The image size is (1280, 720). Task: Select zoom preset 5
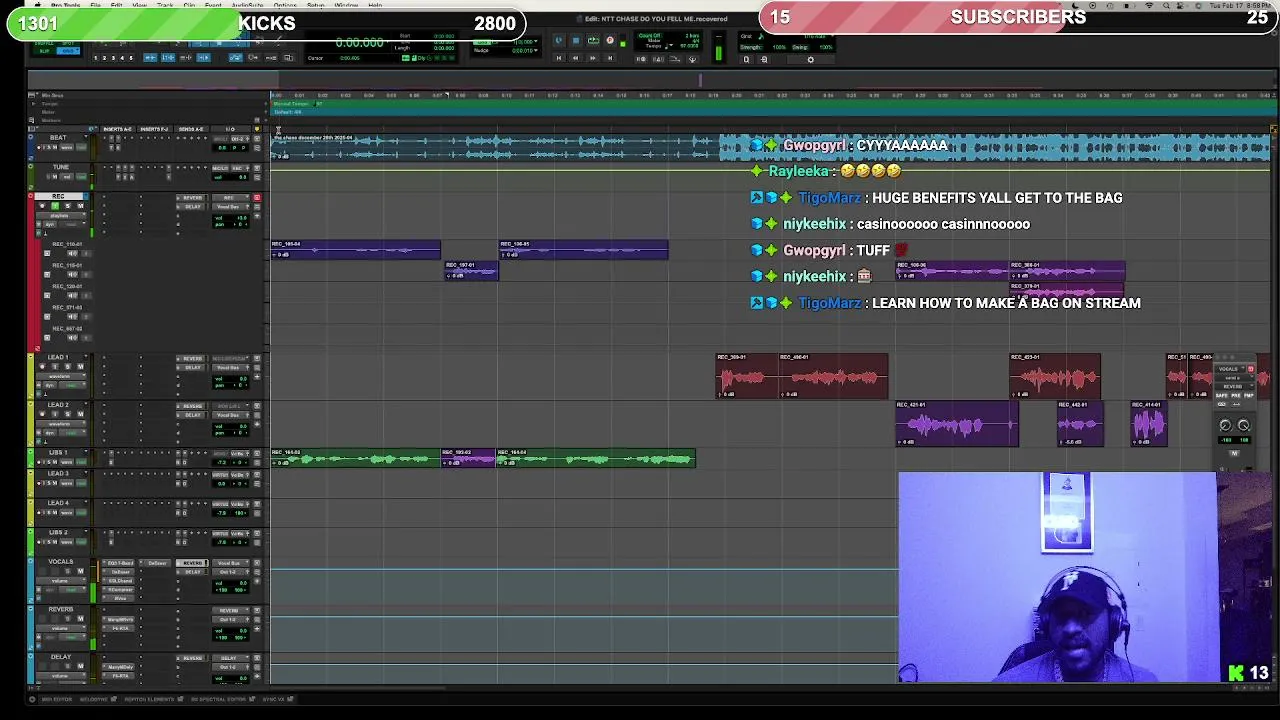130,58
